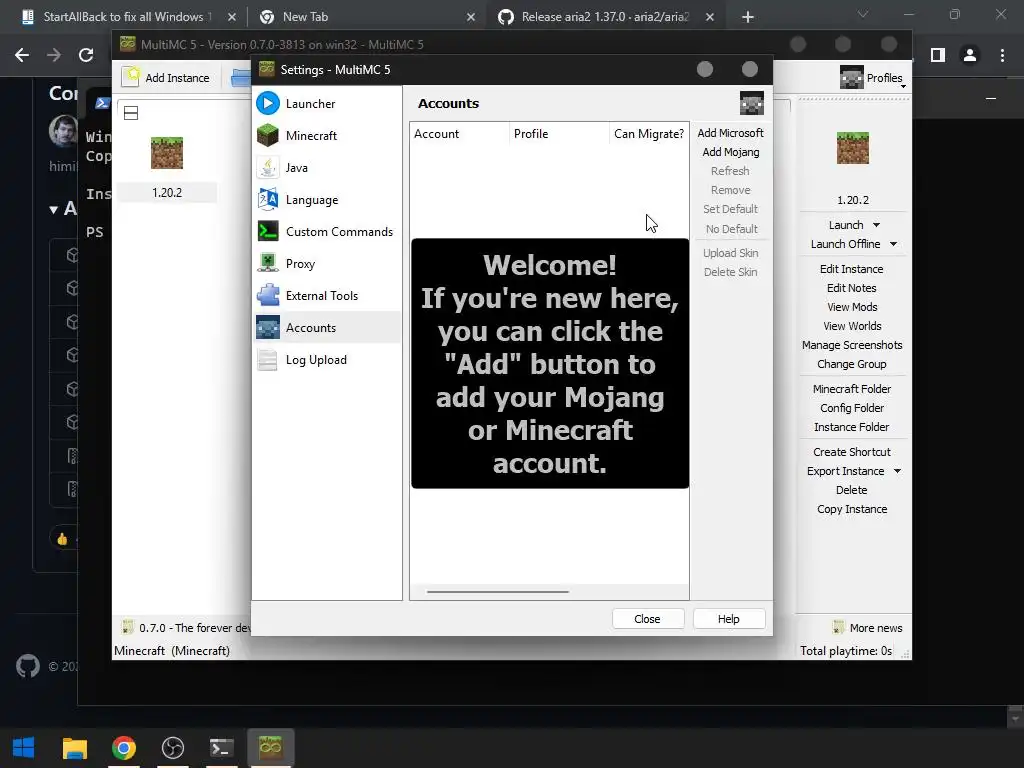This screenshot has height=768, width=1024.
Task: Click Delete Skin button
Action: click(x=730, y=272)
